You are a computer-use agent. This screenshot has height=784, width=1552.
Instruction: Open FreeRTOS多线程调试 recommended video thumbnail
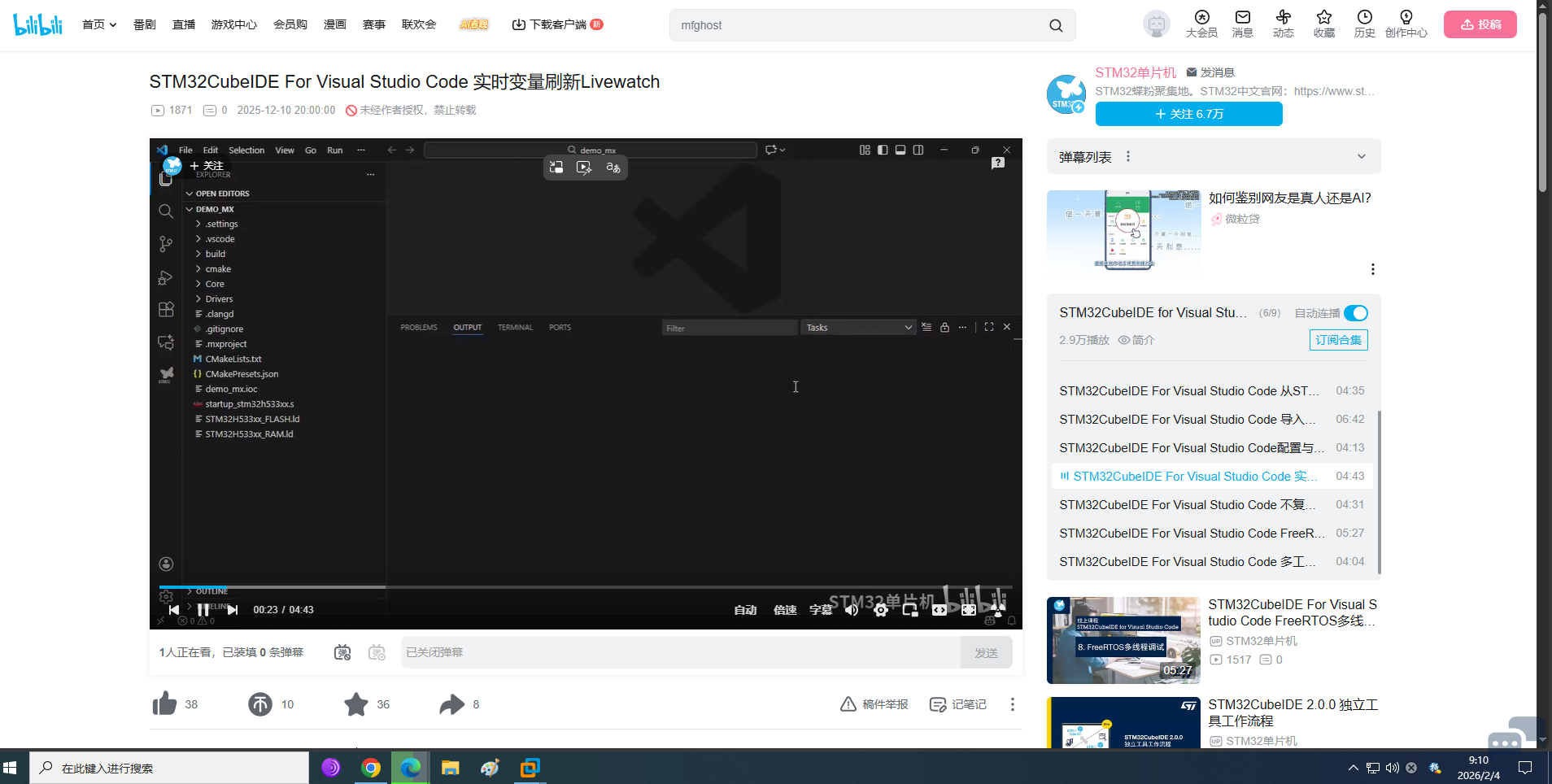(x=1123, y=640)
